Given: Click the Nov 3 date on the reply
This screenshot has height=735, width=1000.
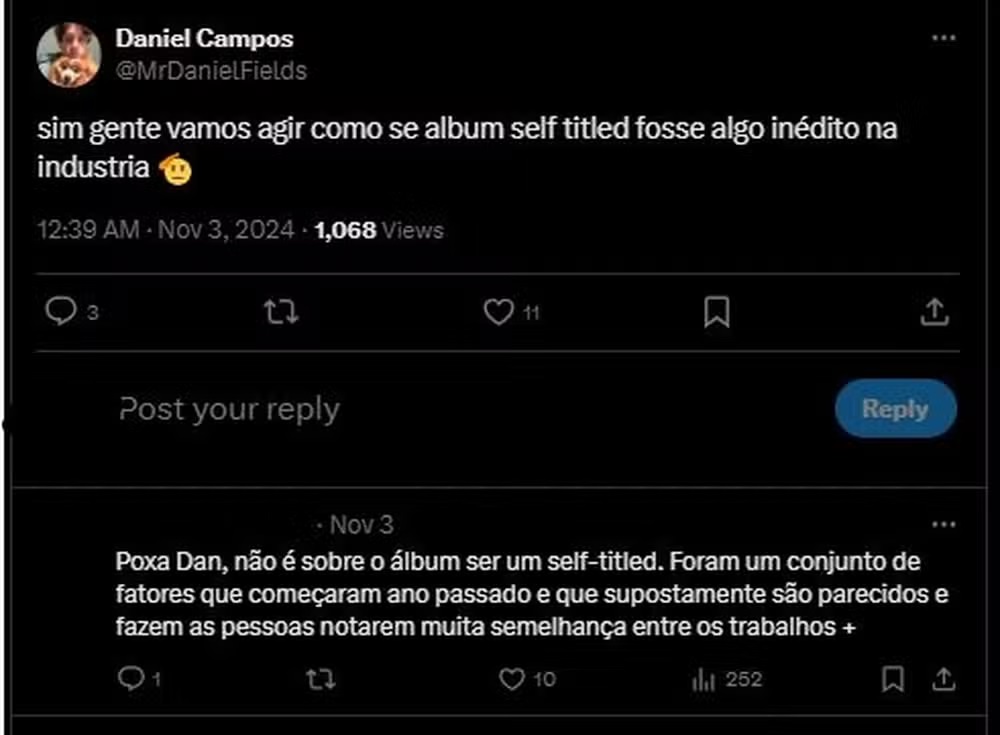Looking at the screenshot, I should 361,524.
